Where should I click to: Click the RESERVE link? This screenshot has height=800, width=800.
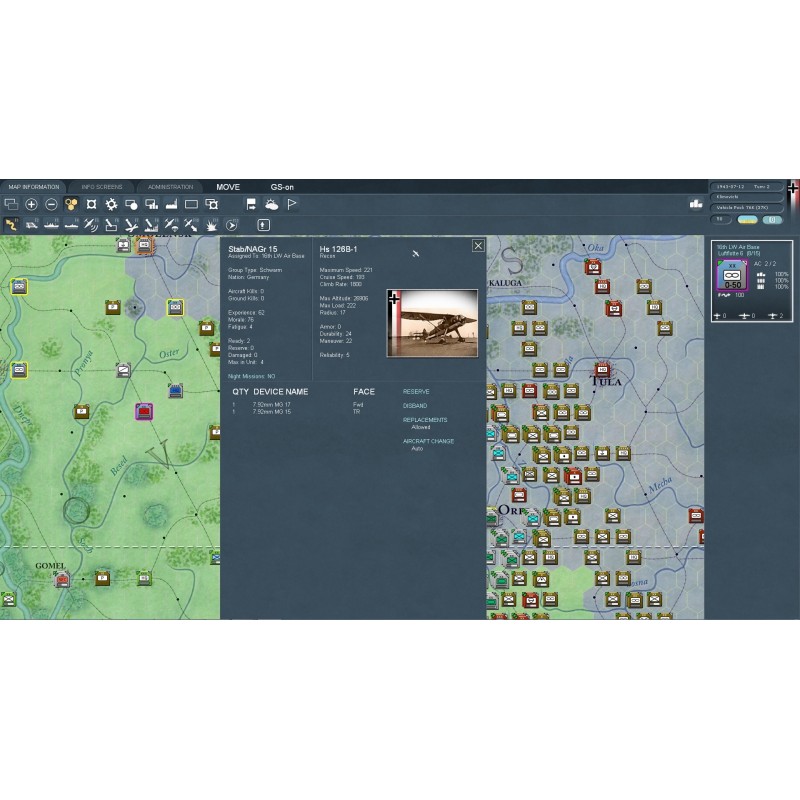point(416,391)
